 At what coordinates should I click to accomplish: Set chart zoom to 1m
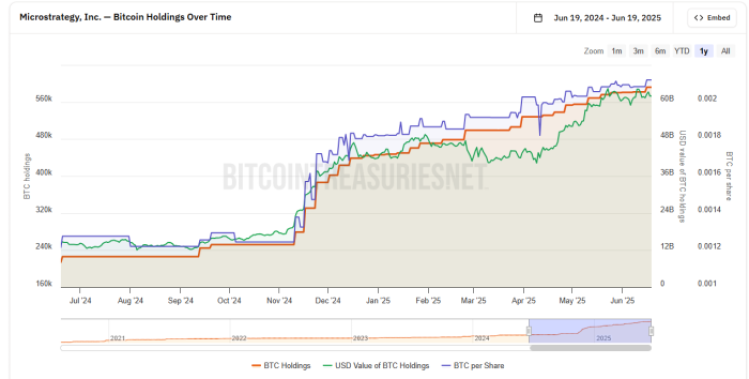617,51
